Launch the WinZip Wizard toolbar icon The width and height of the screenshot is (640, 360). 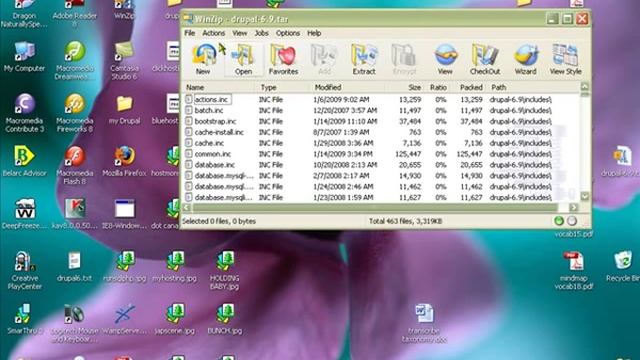click(525, 59)
